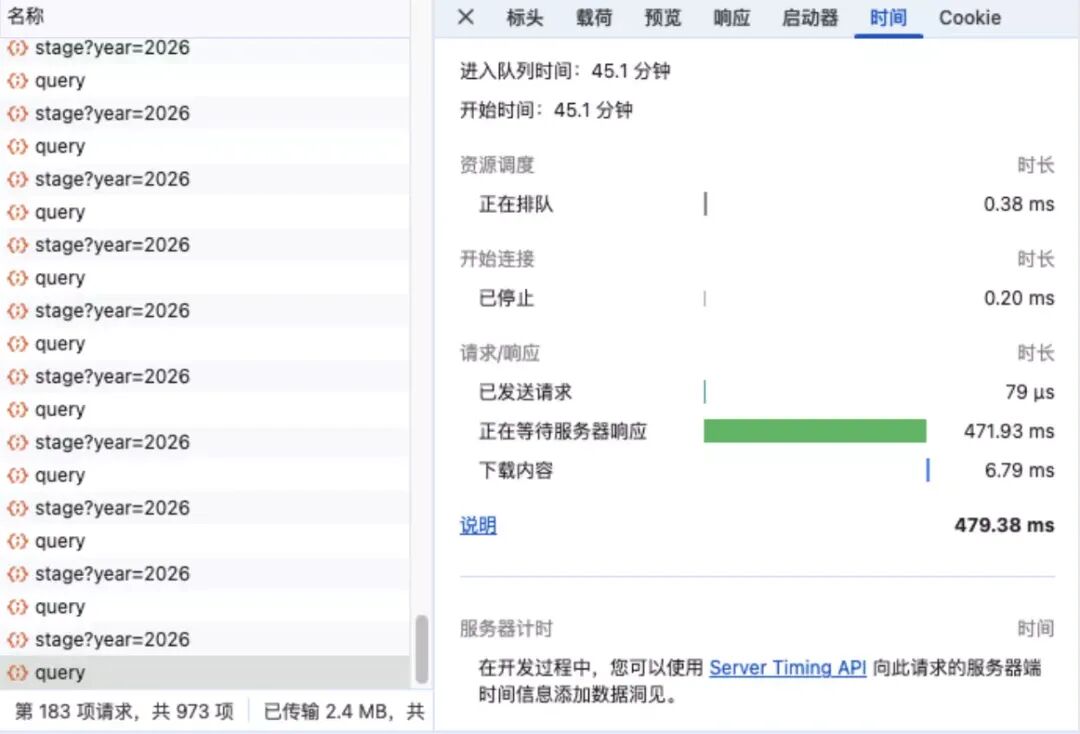Click the 开始时间: 45.1 分钟 text

point(546,110)
